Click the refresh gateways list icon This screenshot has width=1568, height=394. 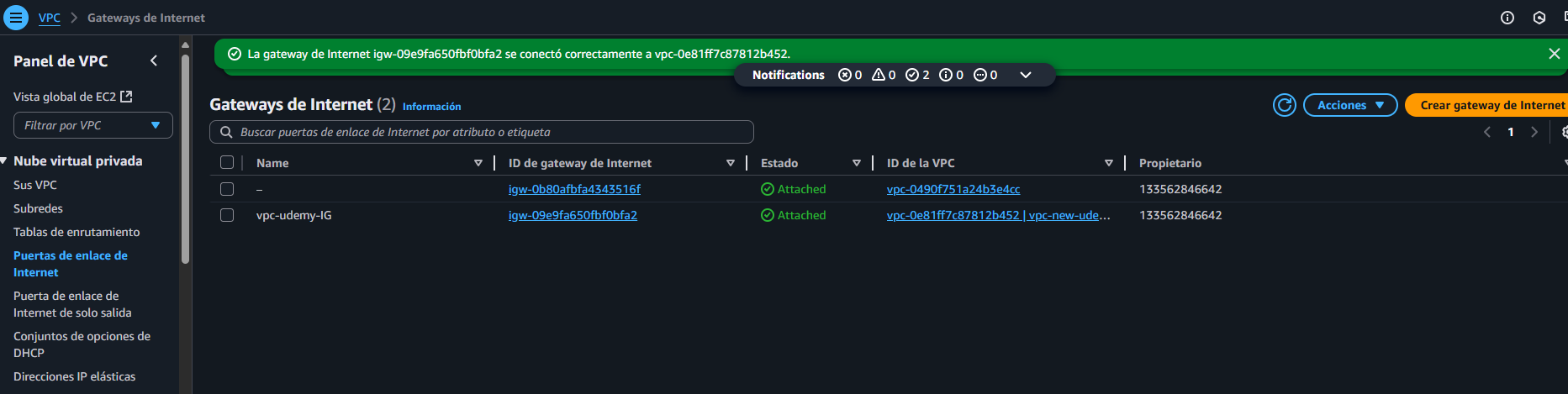[1284, 105]
